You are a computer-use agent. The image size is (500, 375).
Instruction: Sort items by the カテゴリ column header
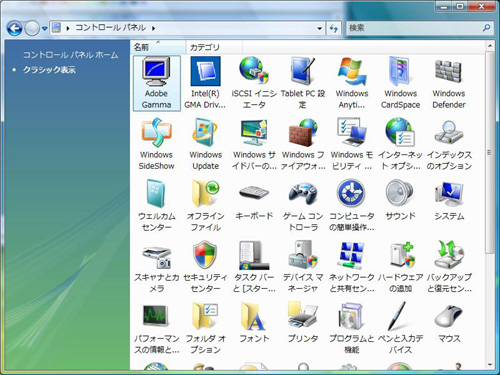[x=214, y=47]
